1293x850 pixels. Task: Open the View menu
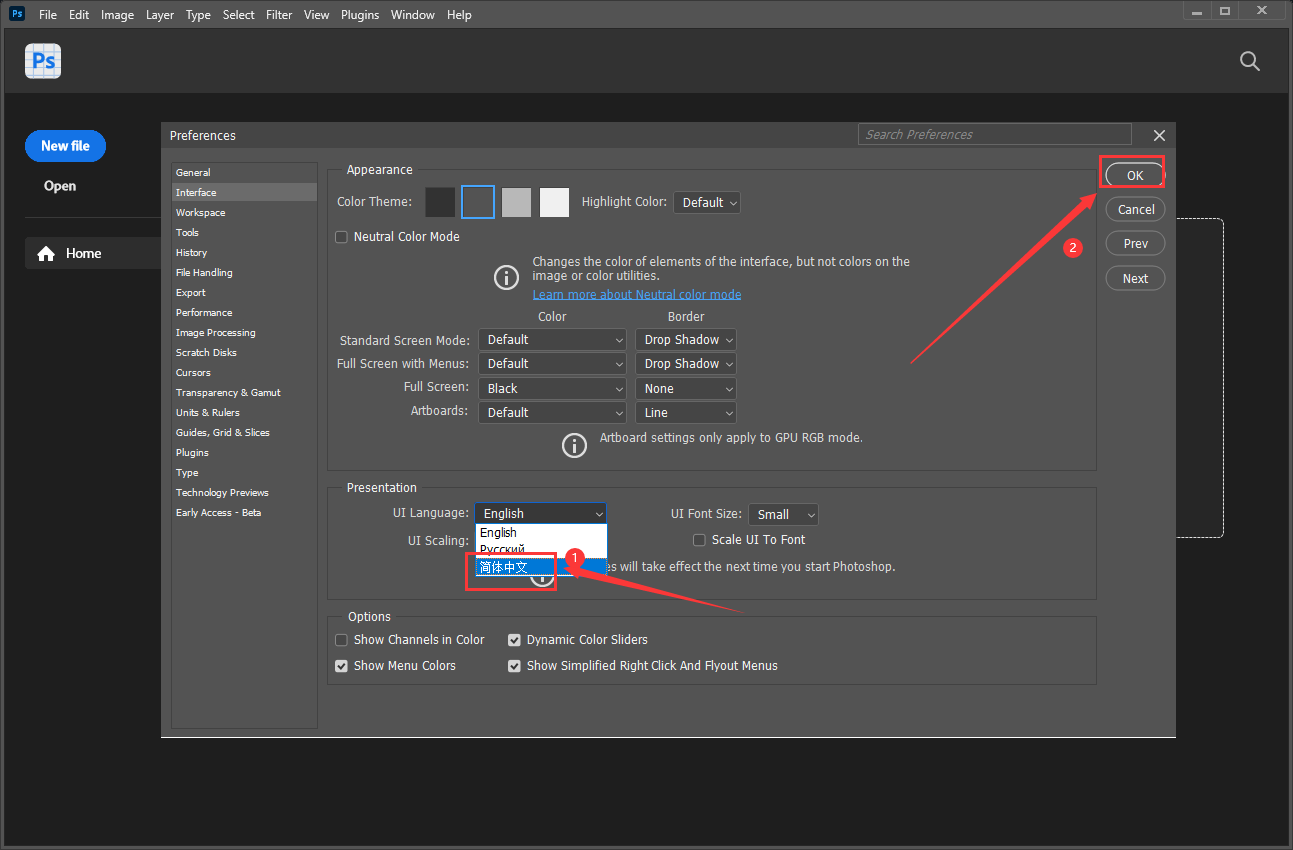[317, 15]
